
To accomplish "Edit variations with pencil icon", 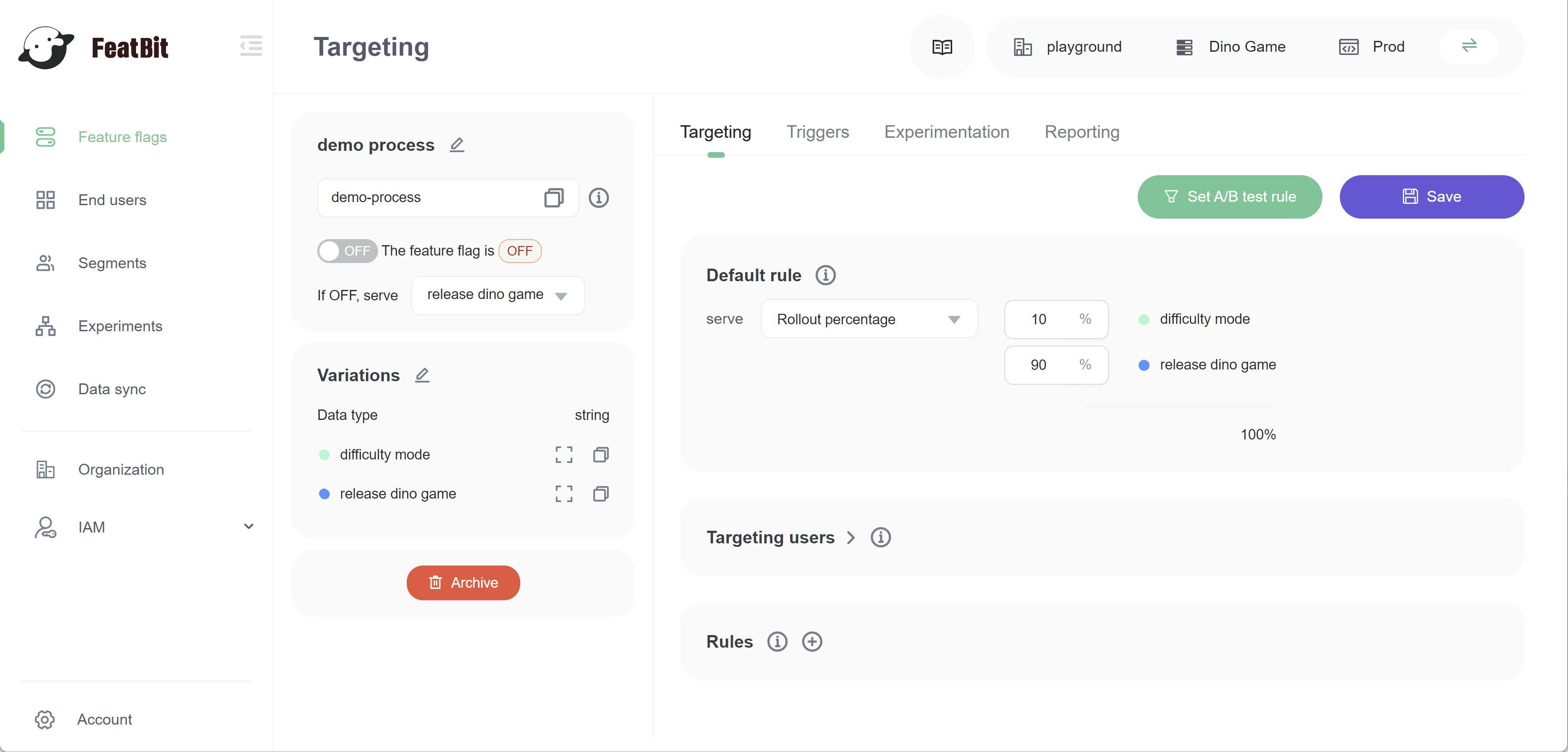I will 422,375.
